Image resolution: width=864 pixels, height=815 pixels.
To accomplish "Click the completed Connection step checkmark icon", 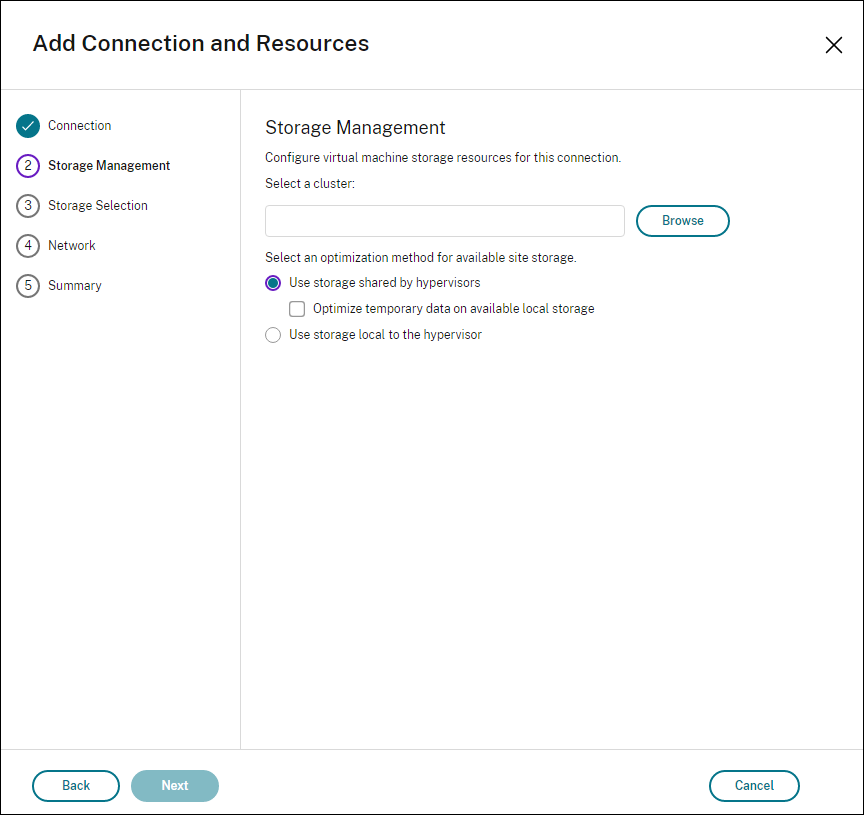I will pos(28,125).
